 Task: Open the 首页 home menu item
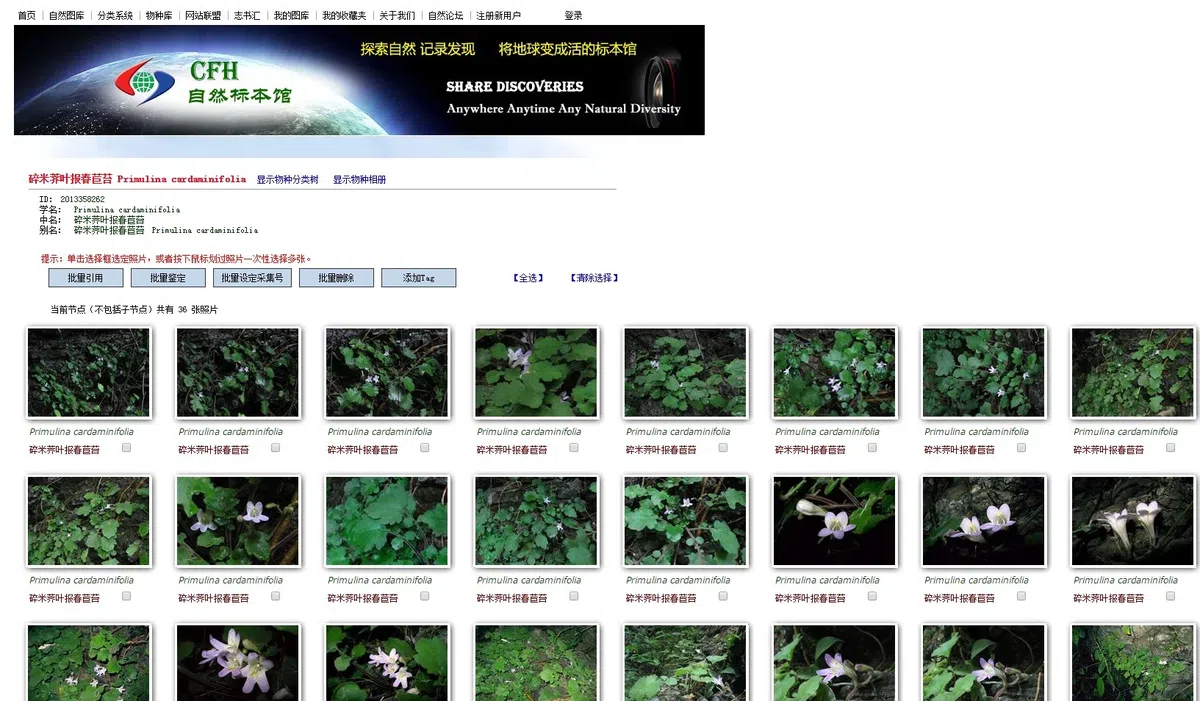27,16
